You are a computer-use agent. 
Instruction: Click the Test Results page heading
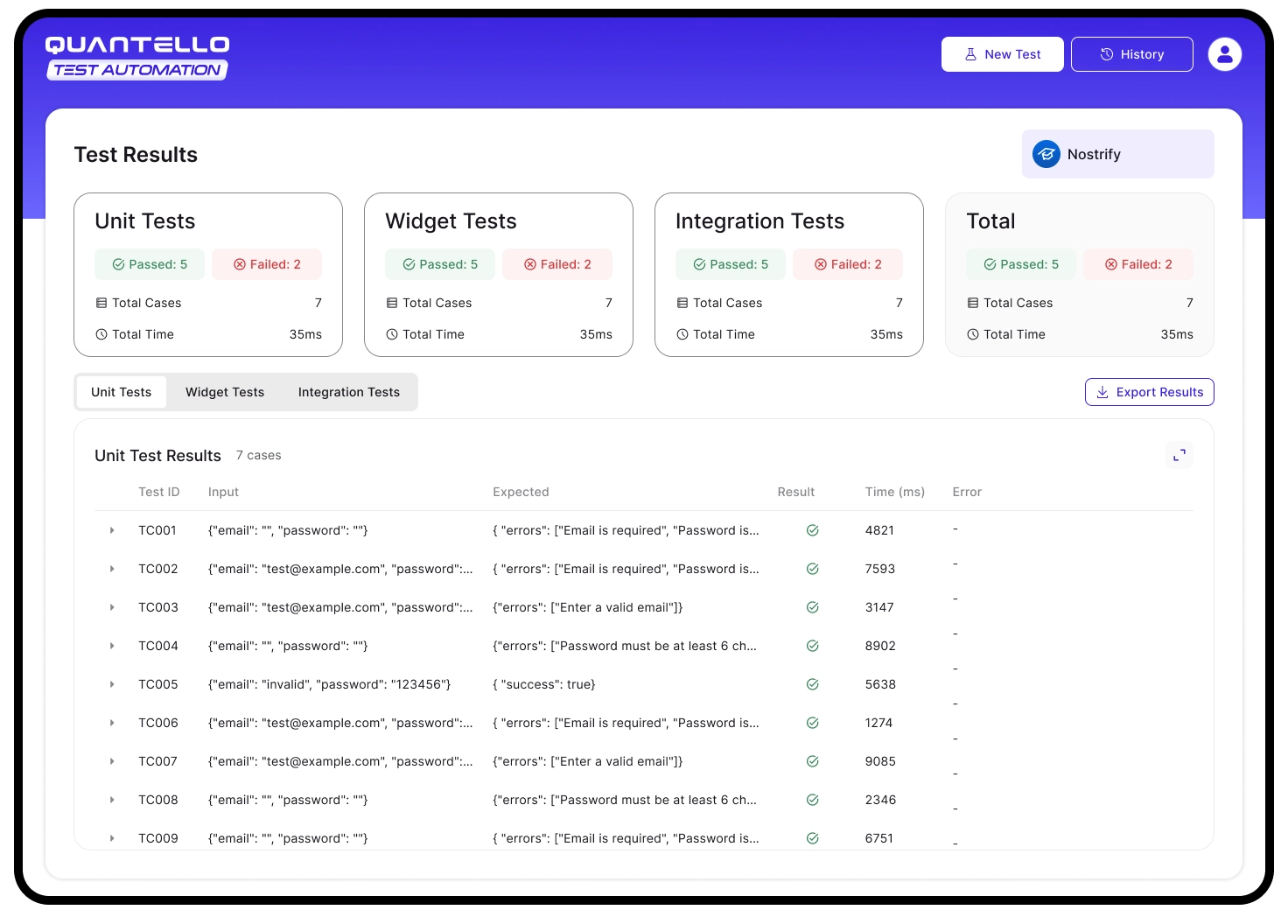point(136,155)
